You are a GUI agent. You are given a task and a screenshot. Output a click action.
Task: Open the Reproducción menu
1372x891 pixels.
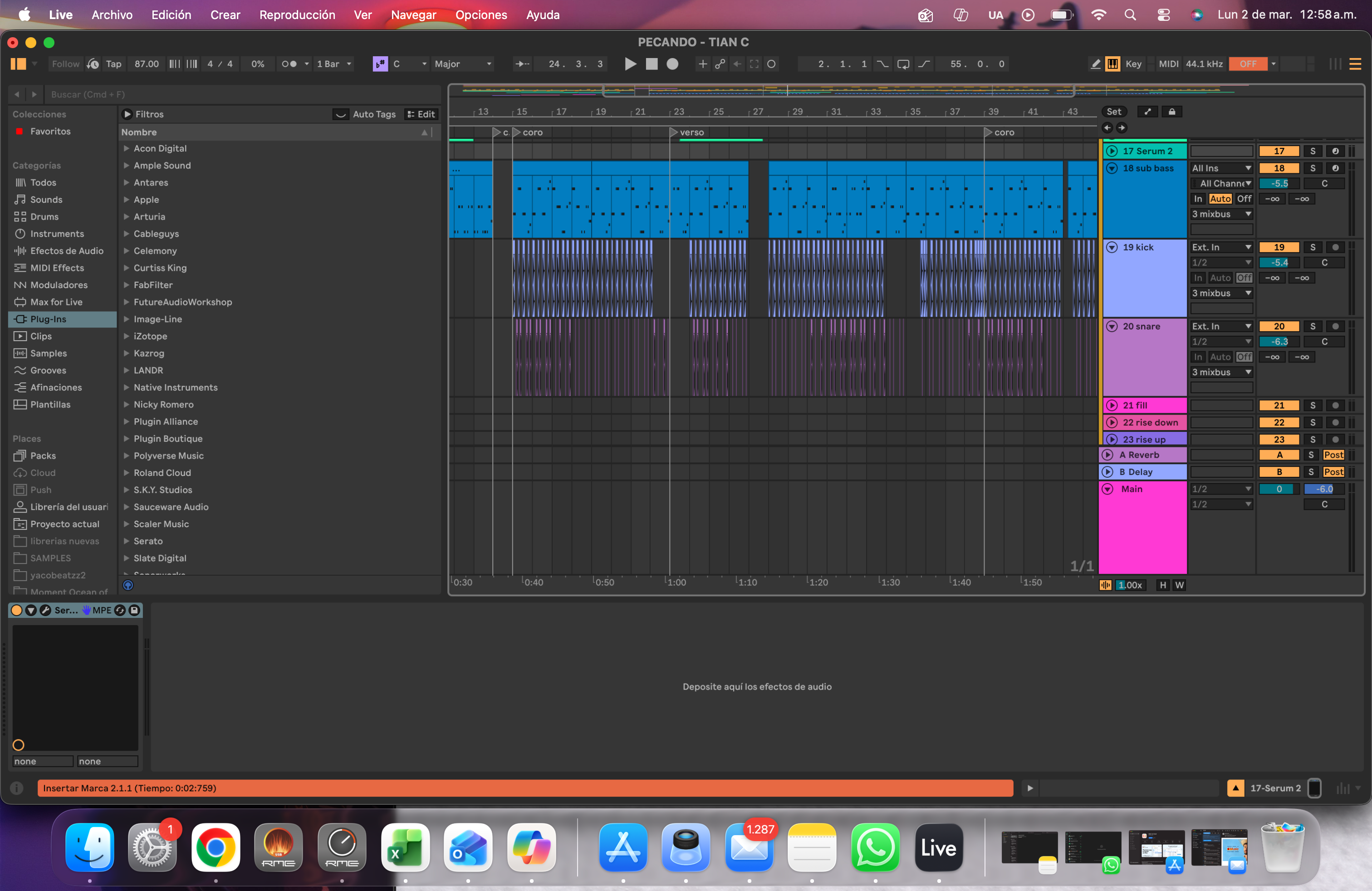point(297,15)
